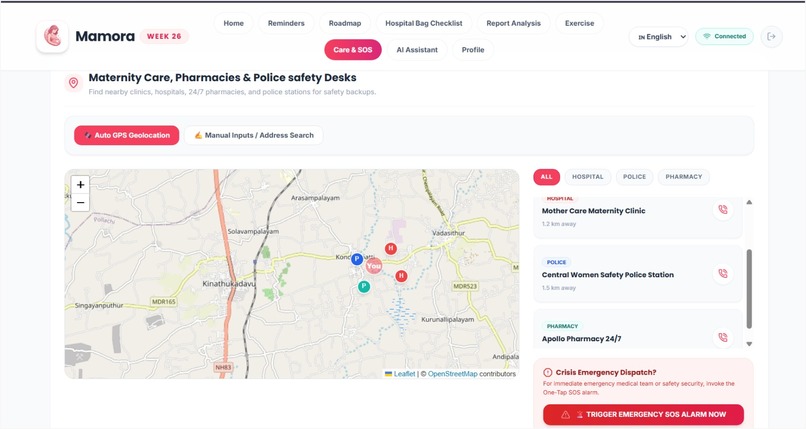
Task: Zoom out on the map
Action: [80, 202]
